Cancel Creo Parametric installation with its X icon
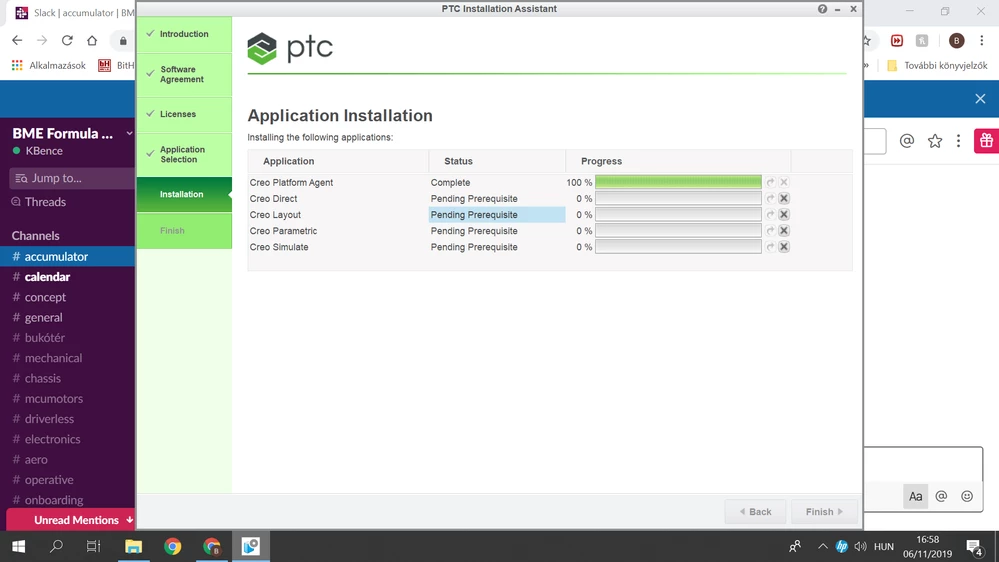The image size is (999, 562). pos(784,231)
